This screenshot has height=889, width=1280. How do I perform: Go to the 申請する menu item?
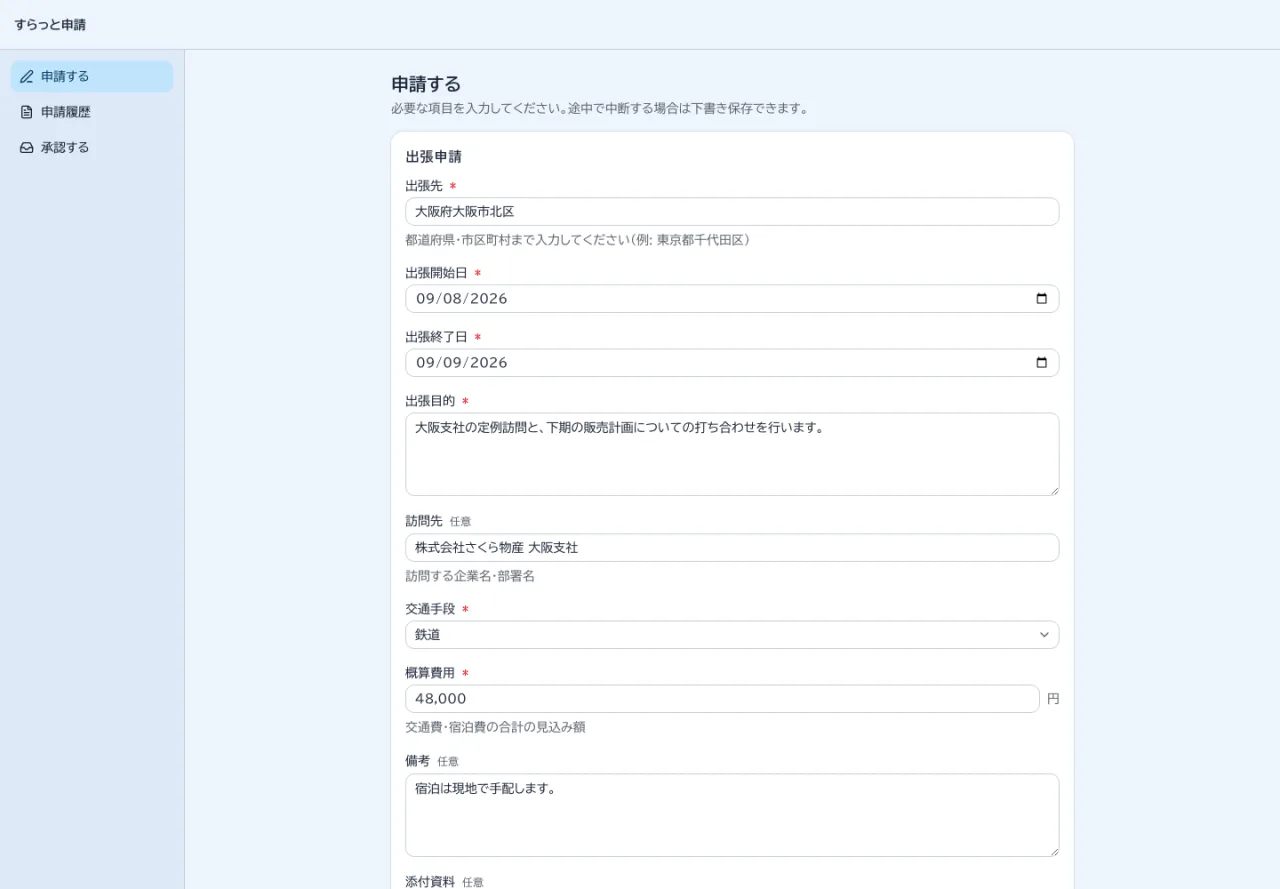click(92, 76)
